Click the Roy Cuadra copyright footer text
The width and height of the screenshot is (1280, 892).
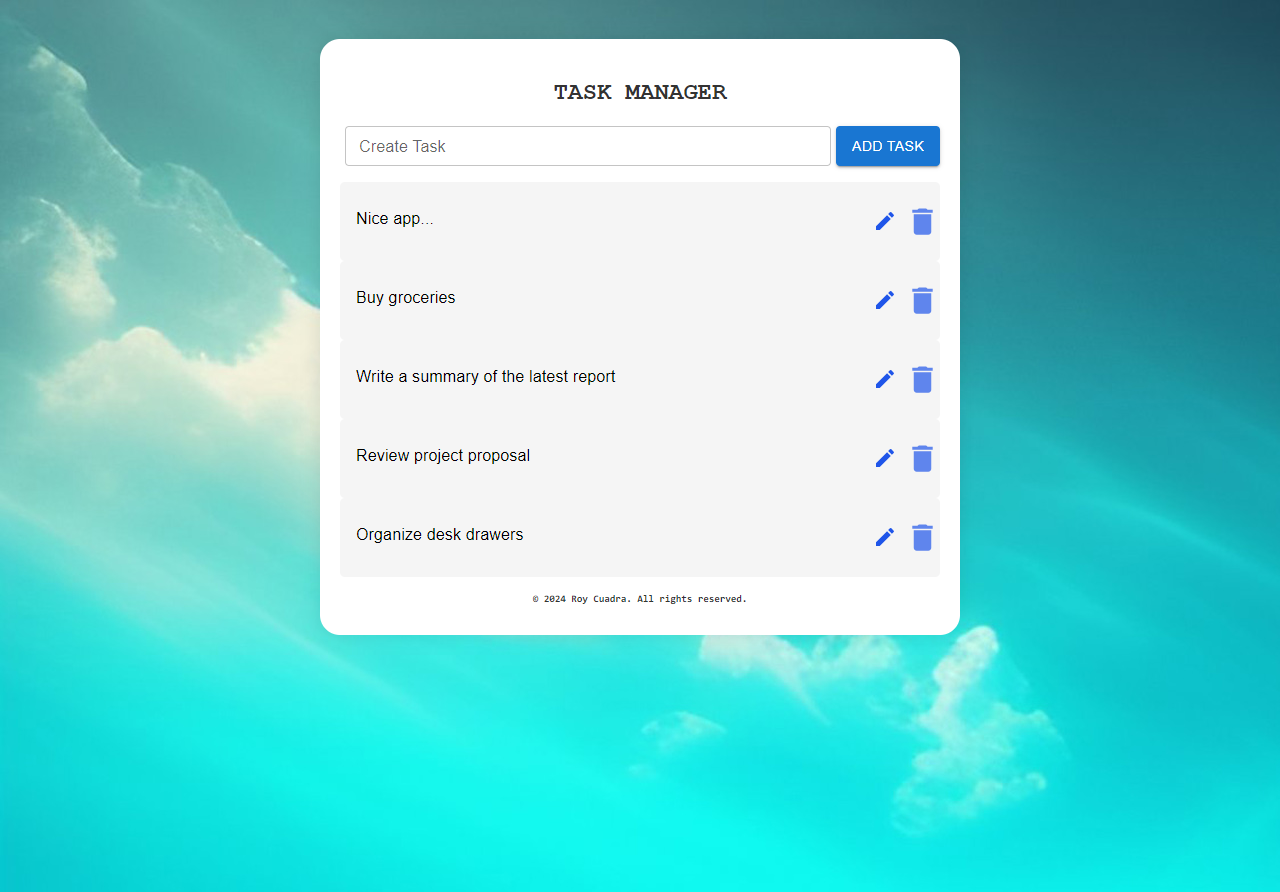[640, 599]
